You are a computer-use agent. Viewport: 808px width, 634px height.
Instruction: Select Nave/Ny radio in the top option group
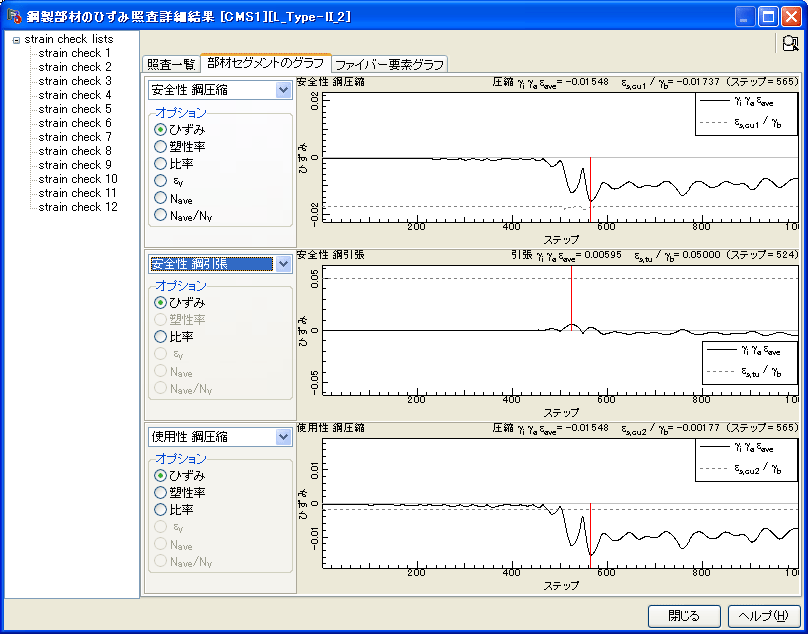(160, 214)
